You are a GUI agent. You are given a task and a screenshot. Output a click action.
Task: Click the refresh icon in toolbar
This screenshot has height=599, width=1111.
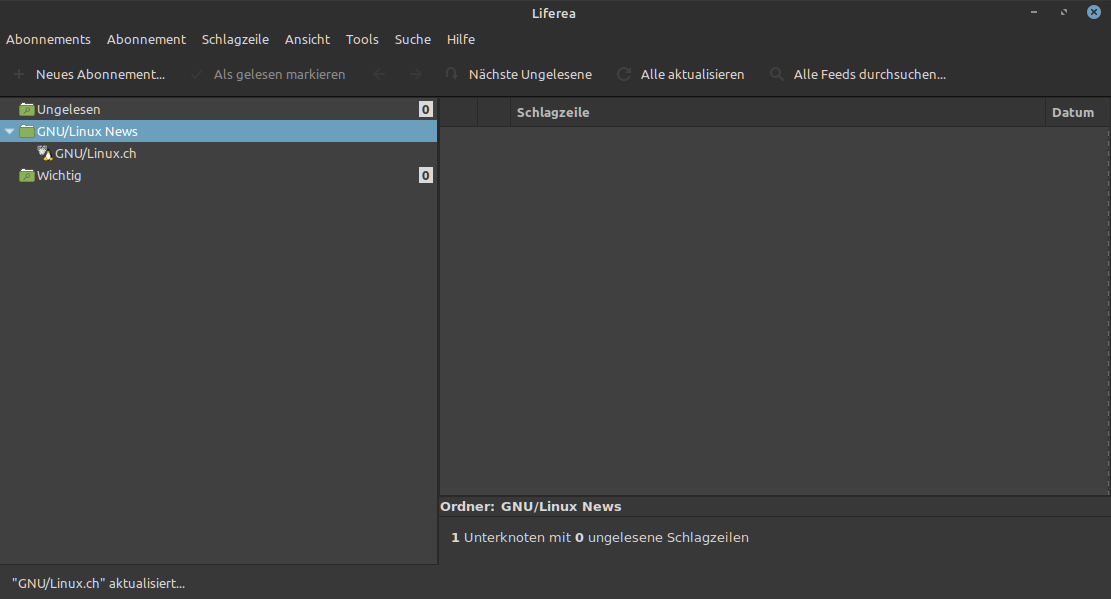coord(624,74)
